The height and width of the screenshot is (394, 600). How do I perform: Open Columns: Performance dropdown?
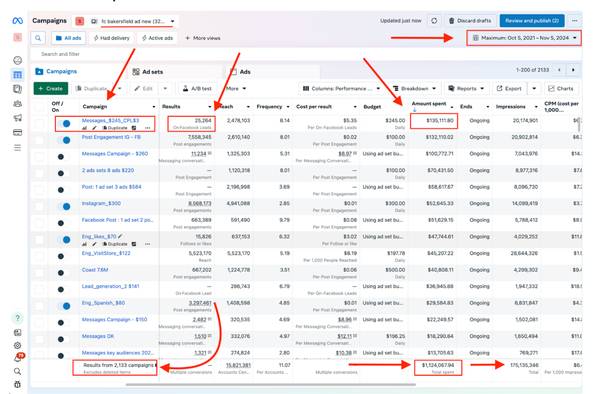(341, 89)
